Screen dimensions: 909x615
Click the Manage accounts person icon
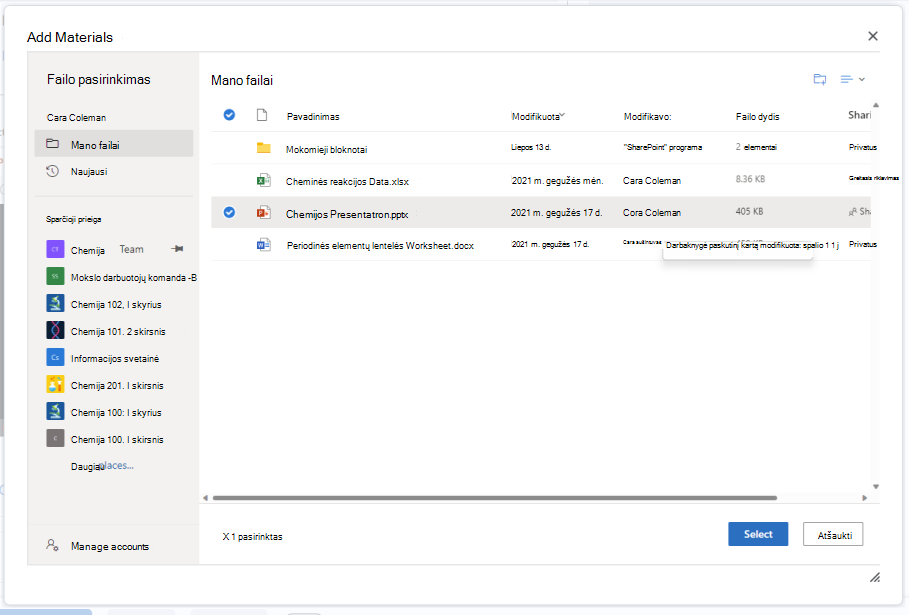[x=52, y=545]
